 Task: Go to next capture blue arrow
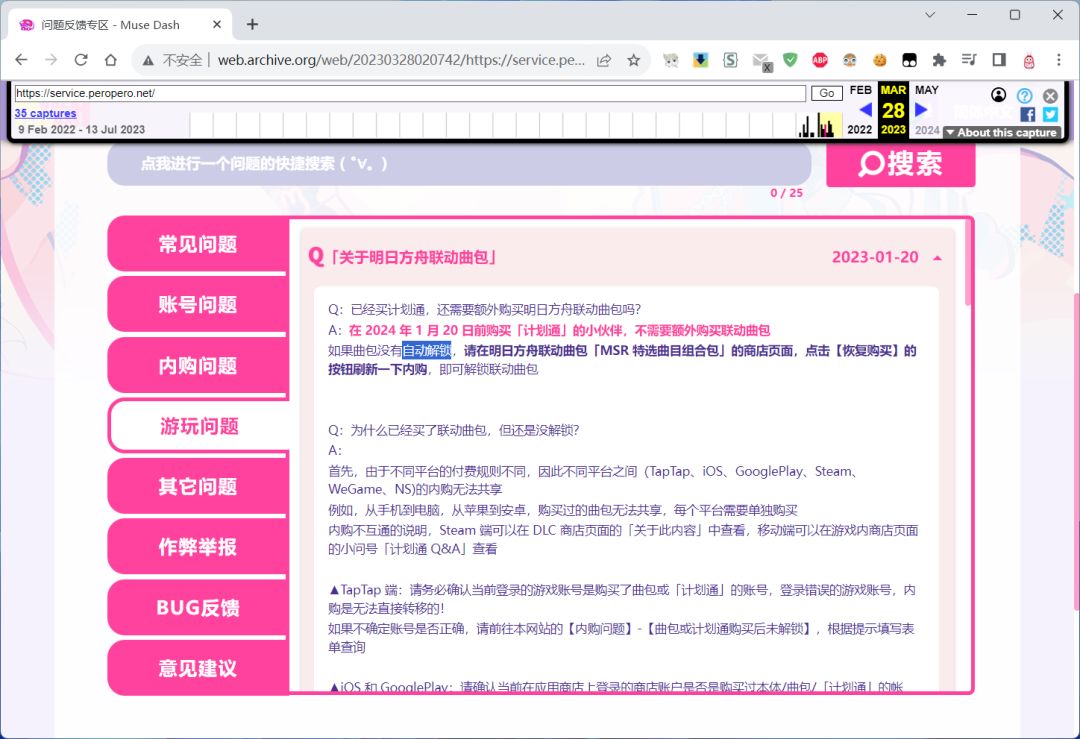pos(921,110)
